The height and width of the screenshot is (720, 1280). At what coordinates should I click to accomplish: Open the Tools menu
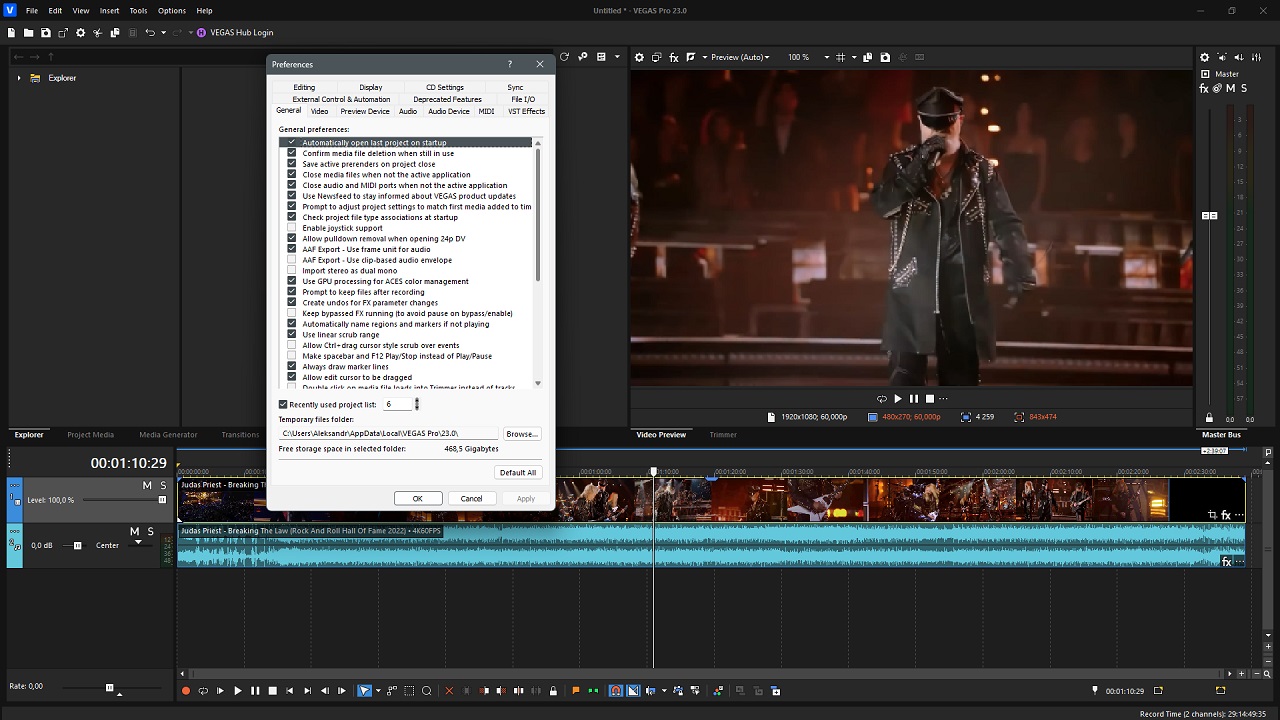pos(138,11)
